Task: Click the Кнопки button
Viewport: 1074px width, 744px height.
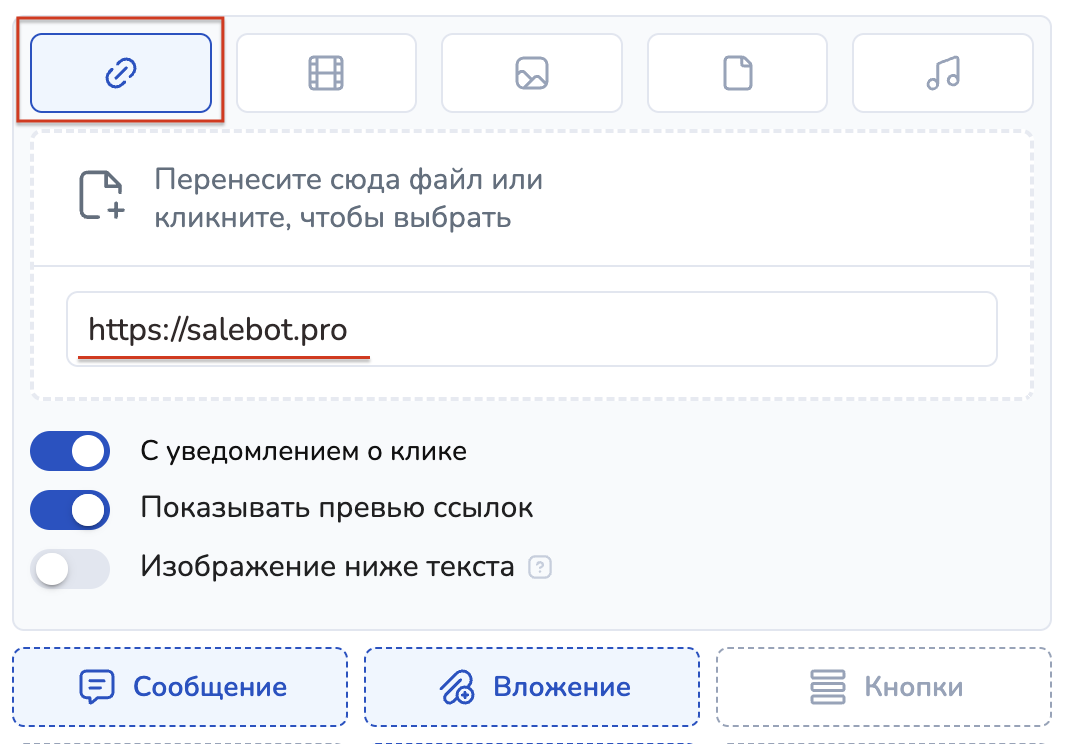Action: click(884, 687)
